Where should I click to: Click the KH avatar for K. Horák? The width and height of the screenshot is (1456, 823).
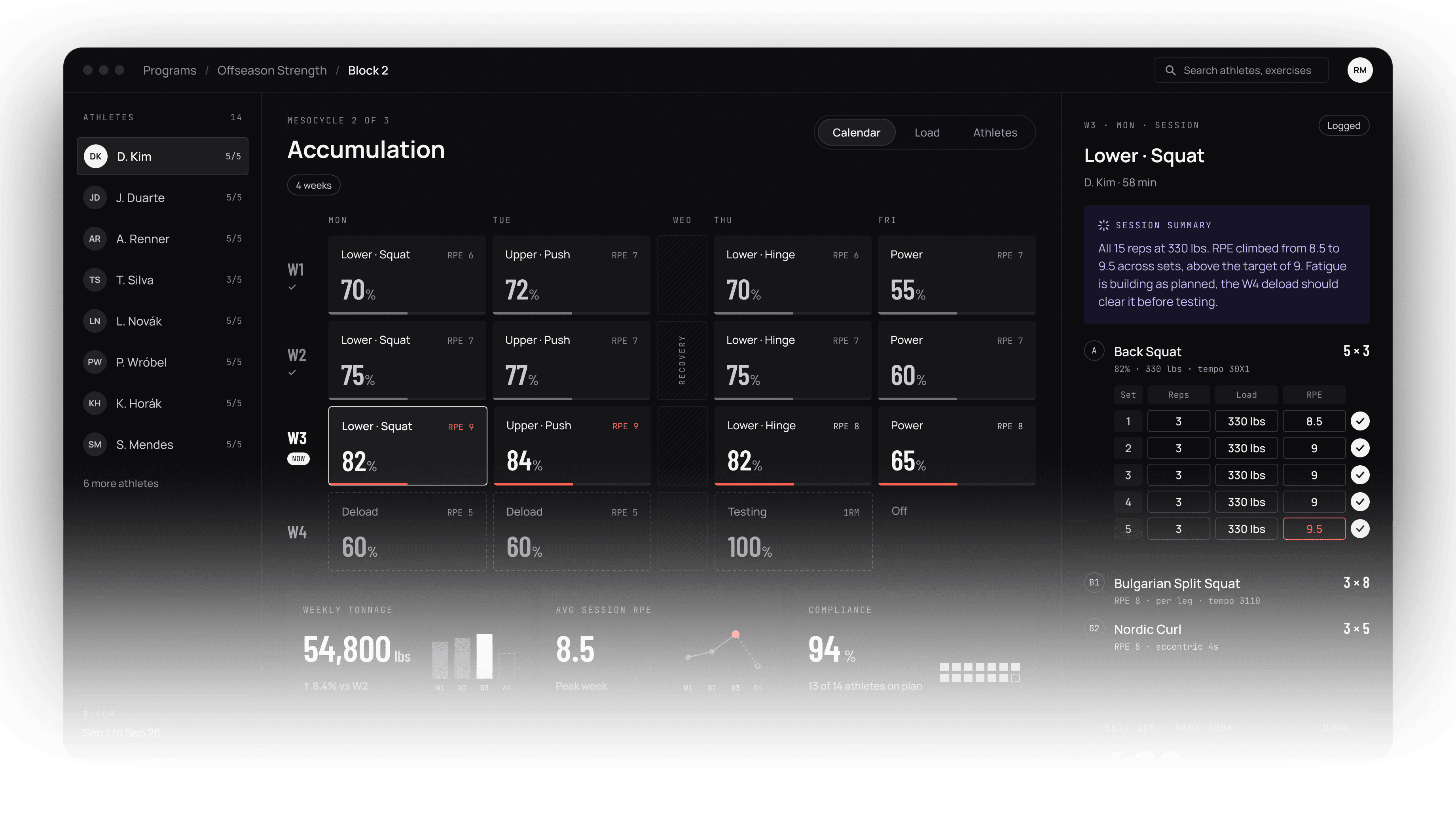pos(95,404)
